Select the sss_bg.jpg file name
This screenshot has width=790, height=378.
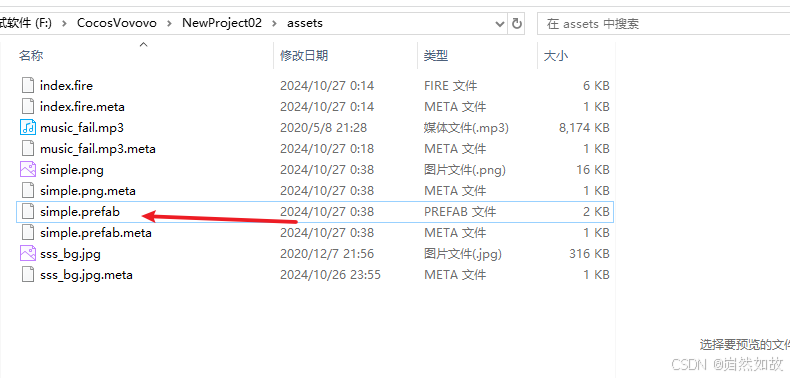click(x=70, y=254)
